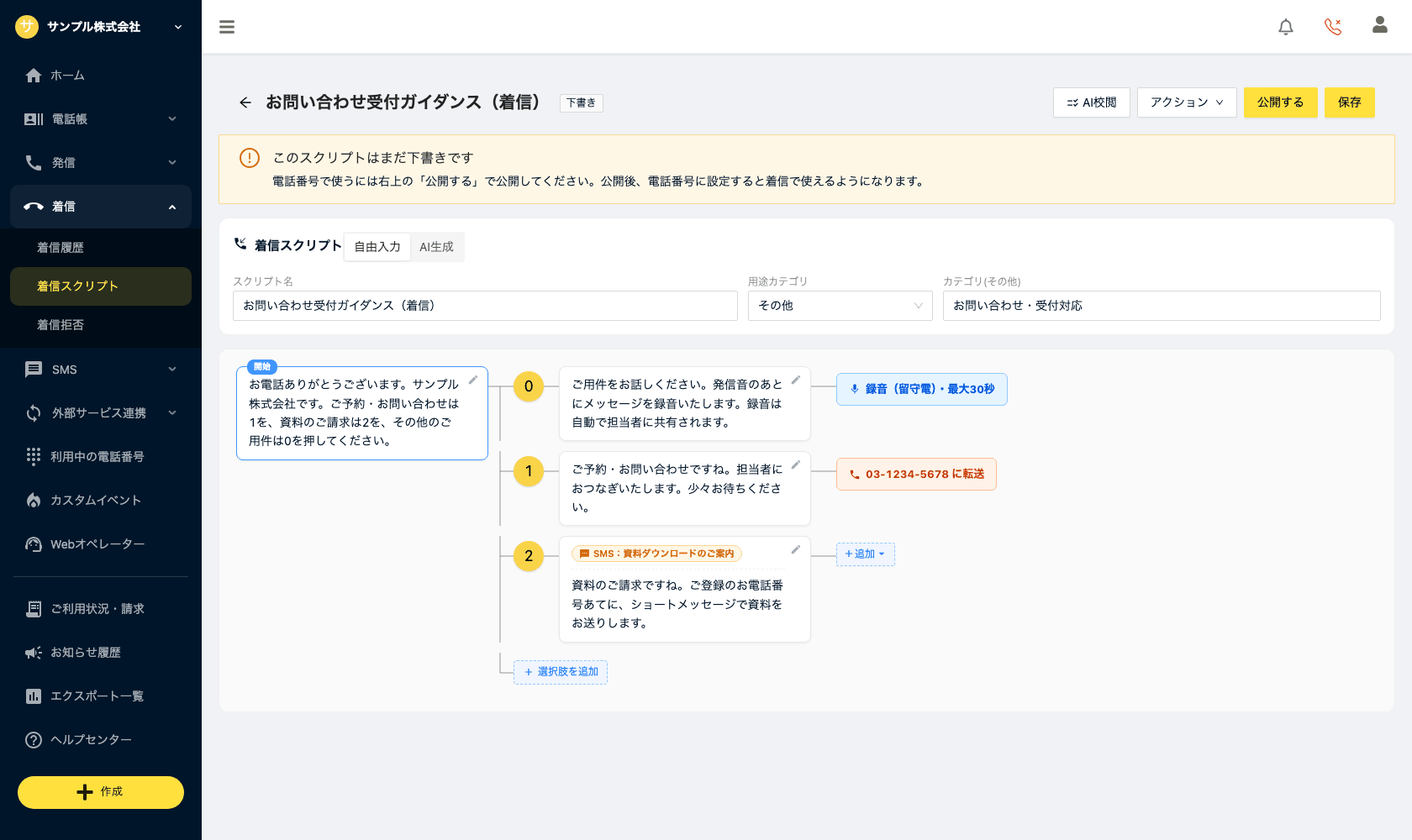Click the 電話帳 contact book icon
This screenshot has height=840, width=1412.
34,119
